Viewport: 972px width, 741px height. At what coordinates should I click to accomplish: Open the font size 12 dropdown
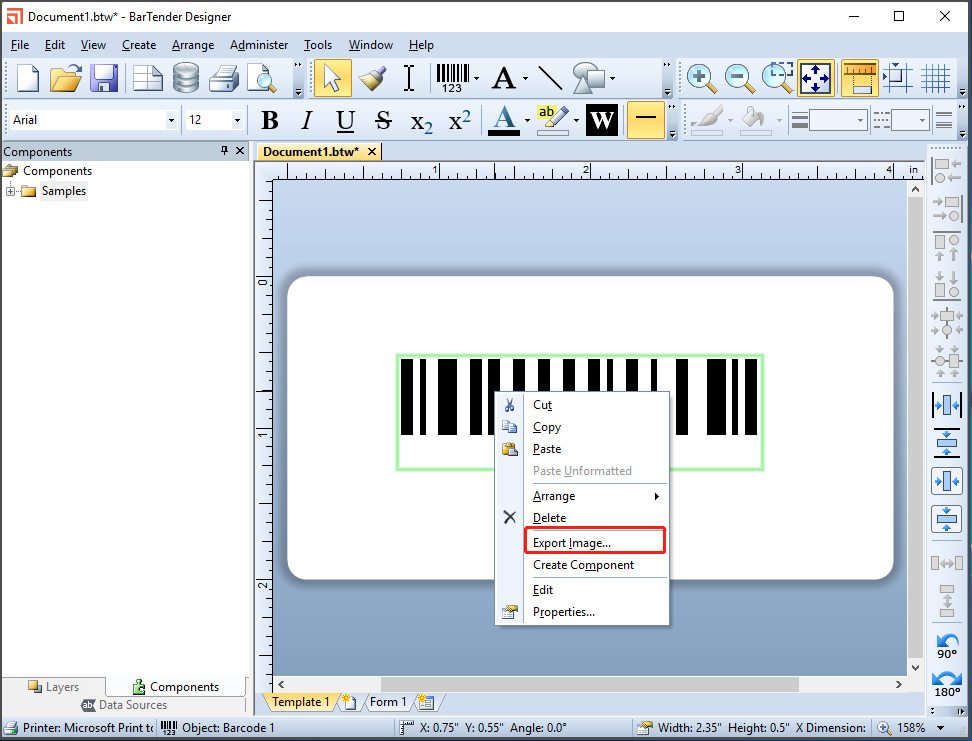tap(237, 120)
